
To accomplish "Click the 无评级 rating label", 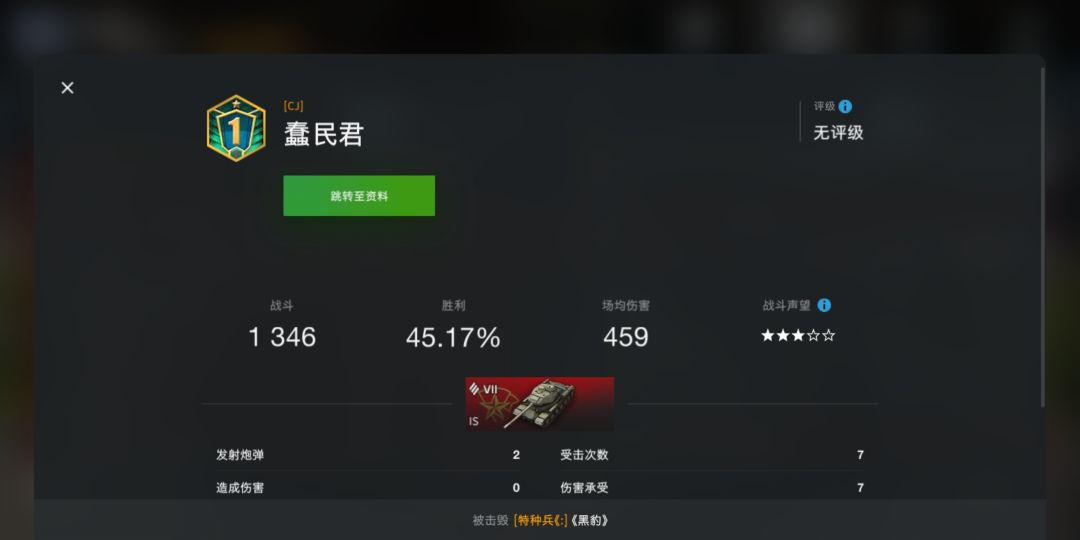I will [x=838, y=132].
